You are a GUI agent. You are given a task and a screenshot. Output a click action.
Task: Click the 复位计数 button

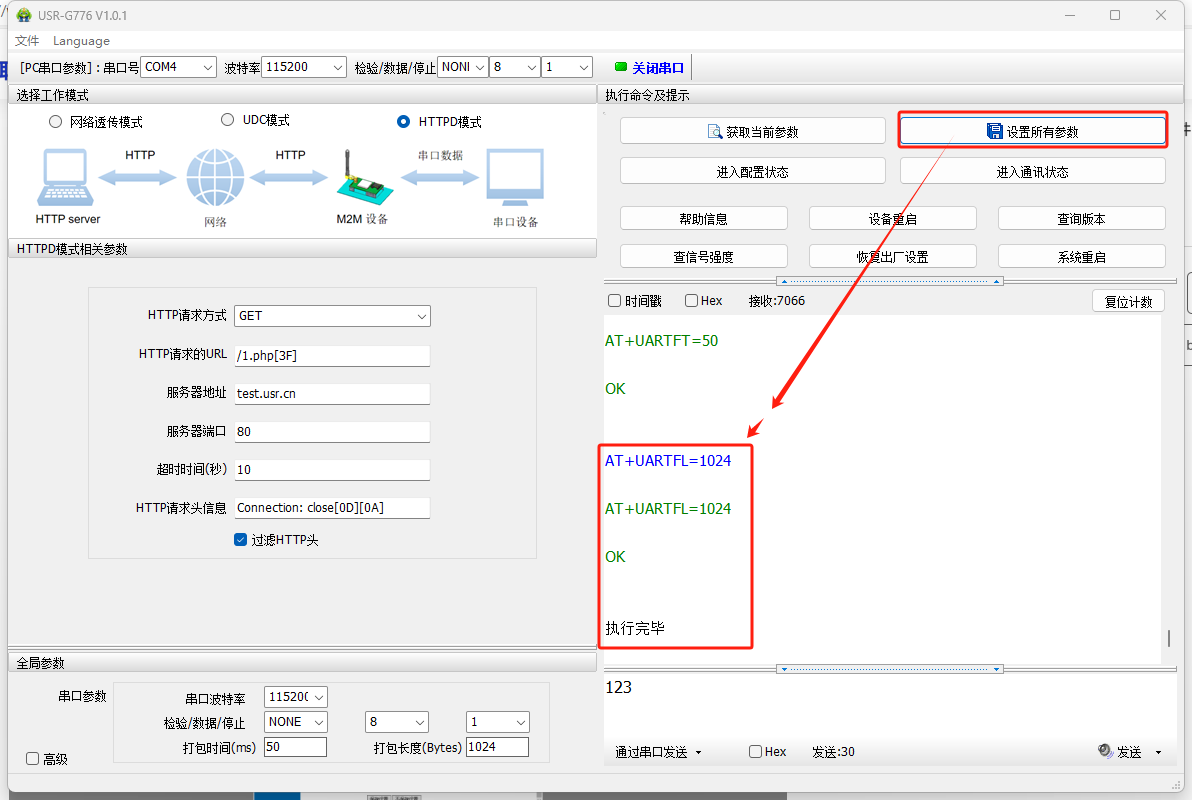[x=1128, y=301]
